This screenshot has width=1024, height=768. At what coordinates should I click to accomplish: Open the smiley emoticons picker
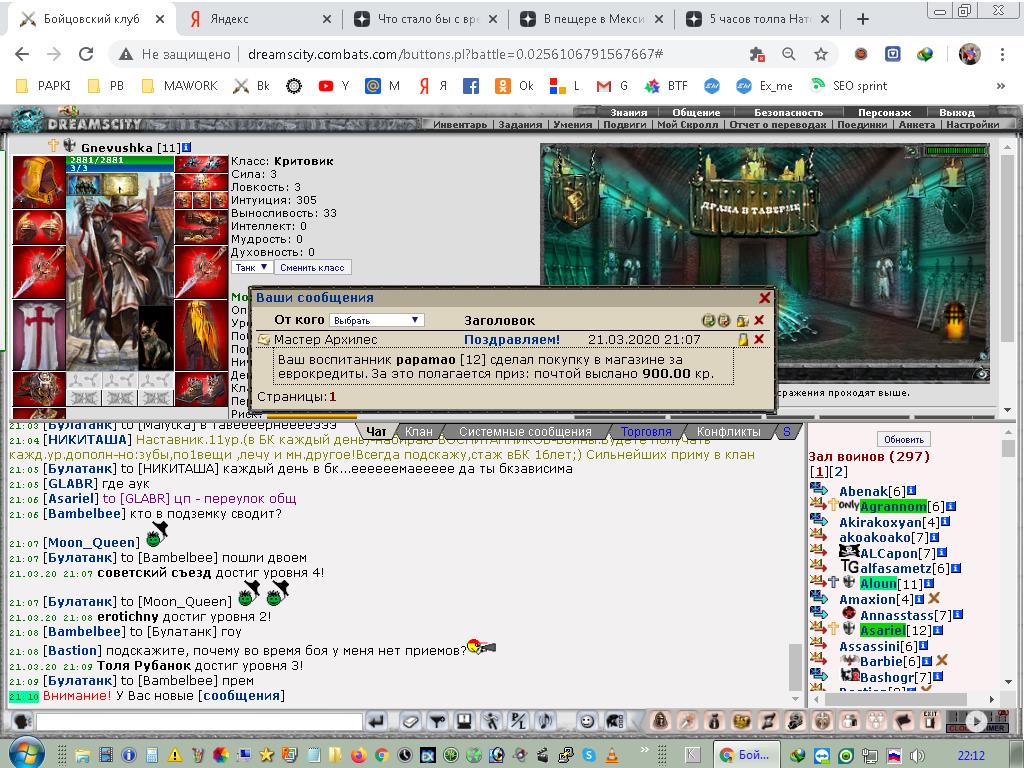click(586, 722)
